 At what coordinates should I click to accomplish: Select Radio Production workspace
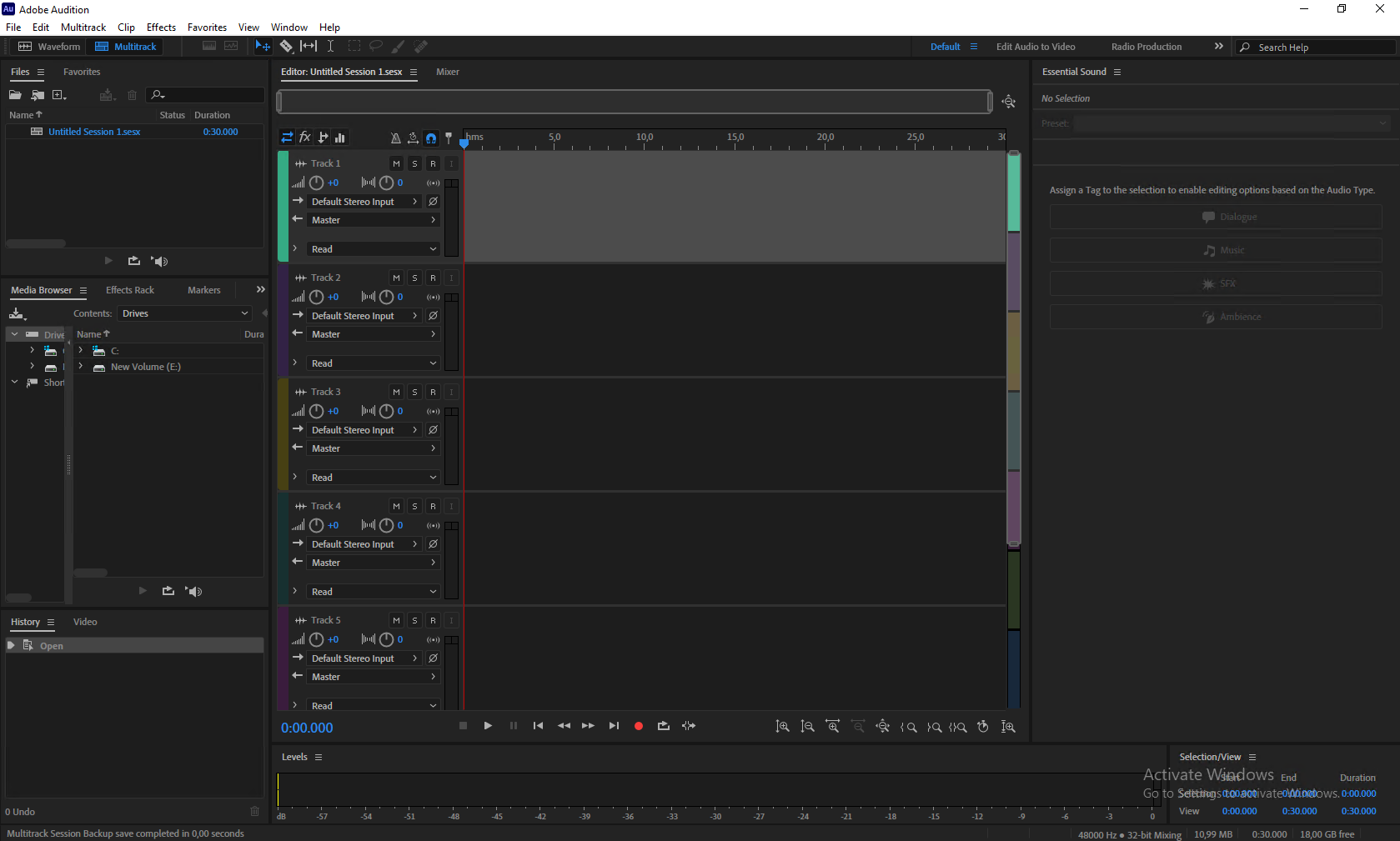click(x=1147, y=47)
